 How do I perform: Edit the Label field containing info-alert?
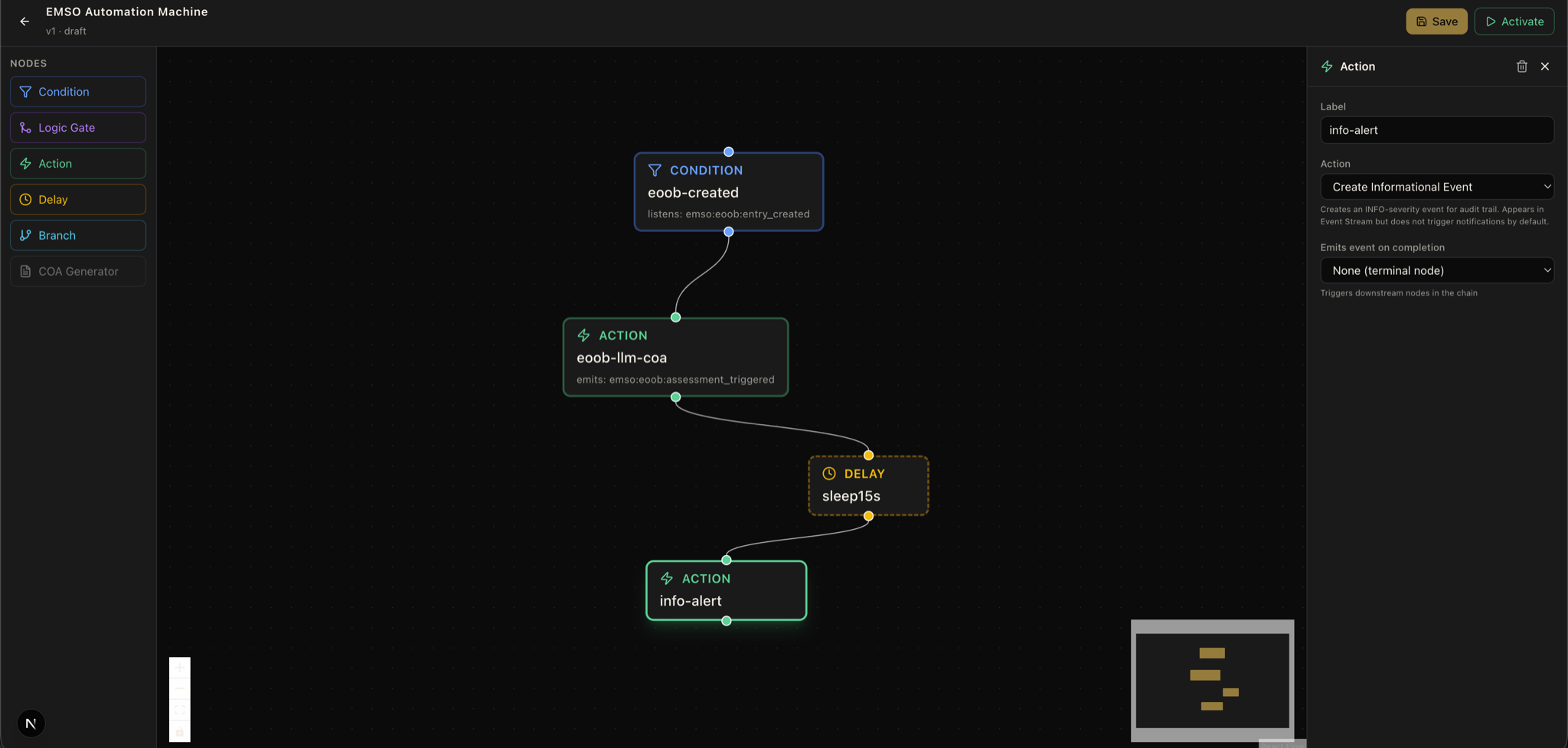(x=1436, y=130)
